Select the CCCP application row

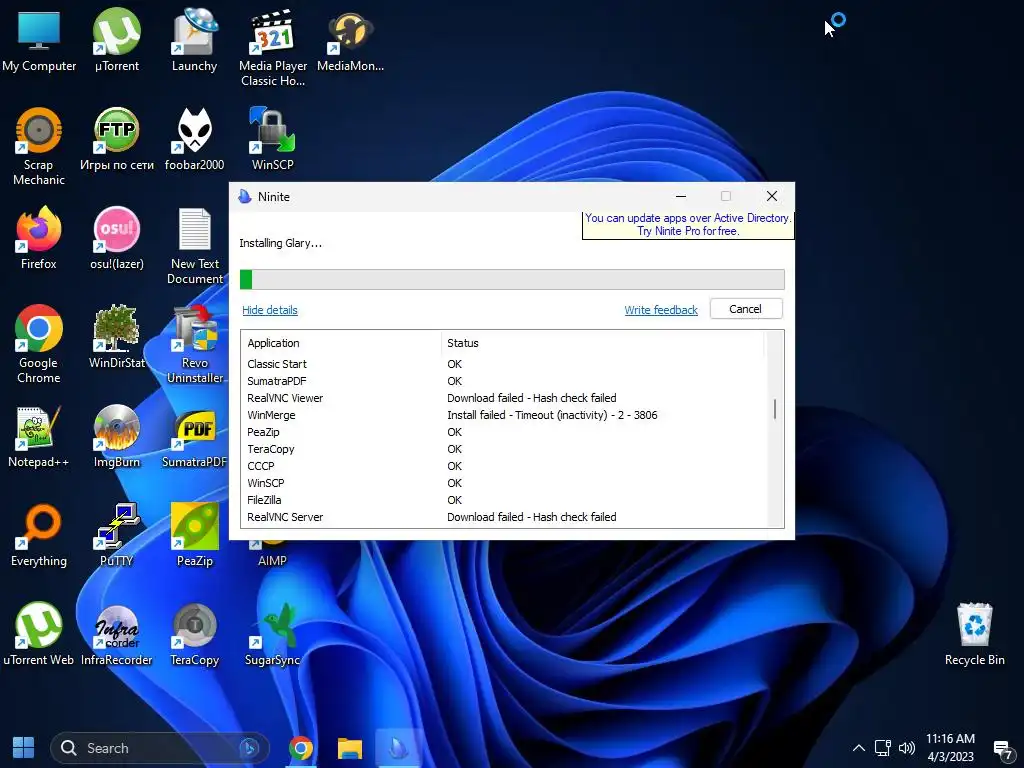click(502, 466)
